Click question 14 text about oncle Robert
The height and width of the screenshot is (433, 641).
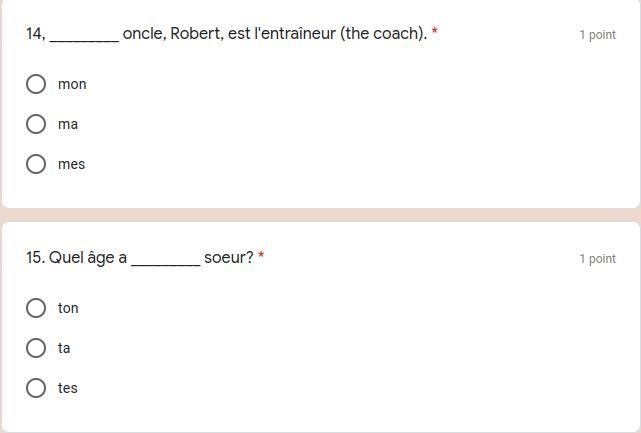coord(274,34)
